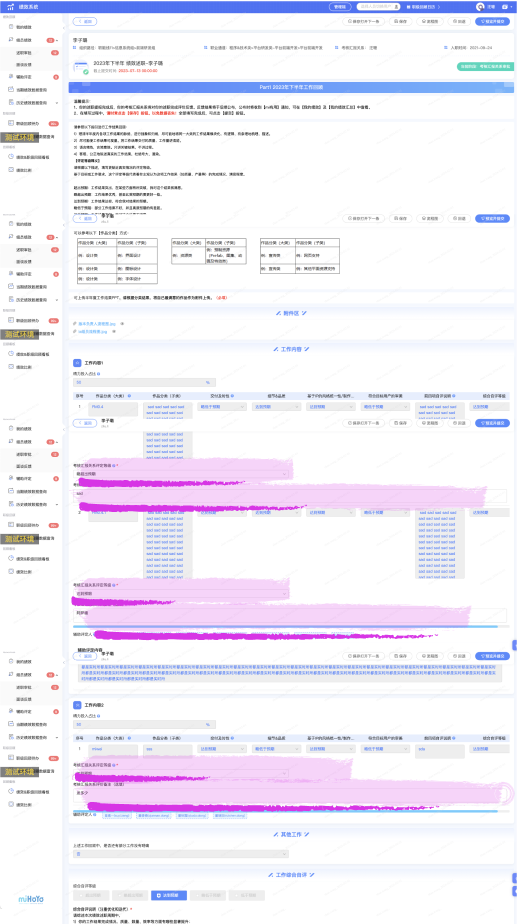Open 工作内容1 row 1 交付及时性 dropdown
This screenshot has height=924, width=518.
tap(222, 407)
